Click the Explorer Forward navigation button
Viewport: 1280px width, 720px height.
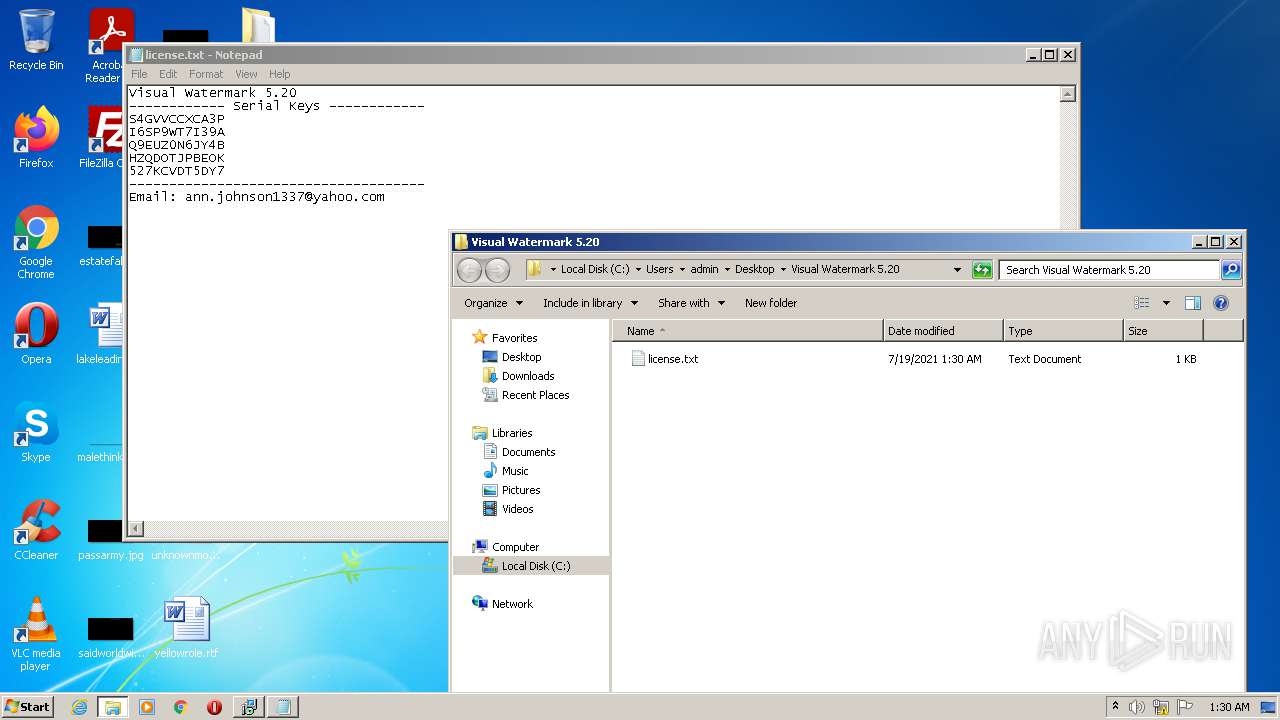pos(497,270)
